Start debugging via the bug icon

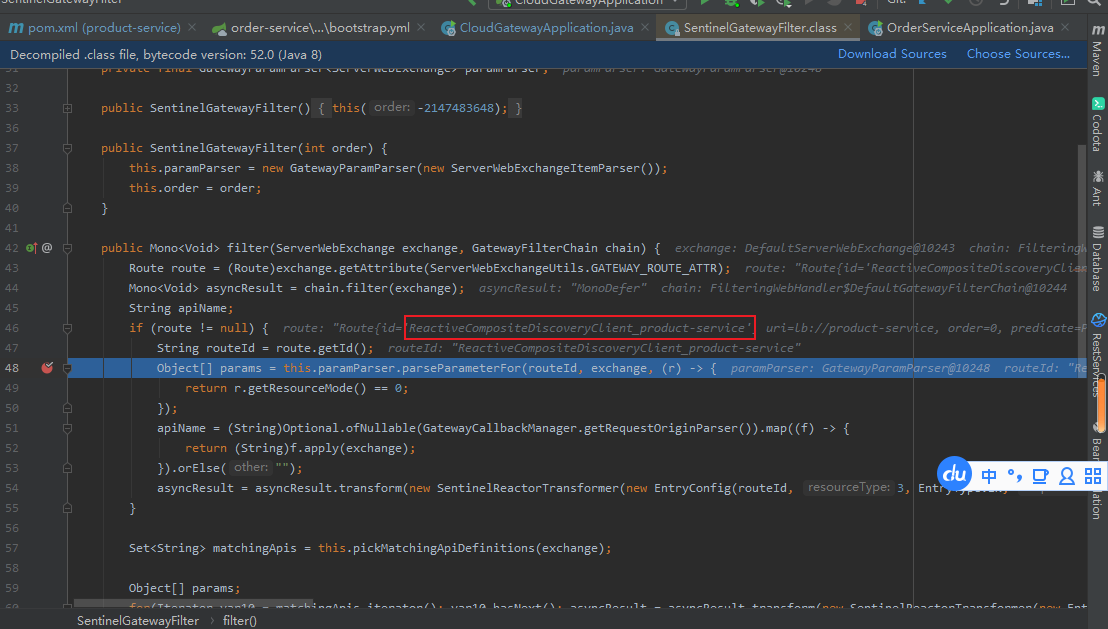click(731, 5)
